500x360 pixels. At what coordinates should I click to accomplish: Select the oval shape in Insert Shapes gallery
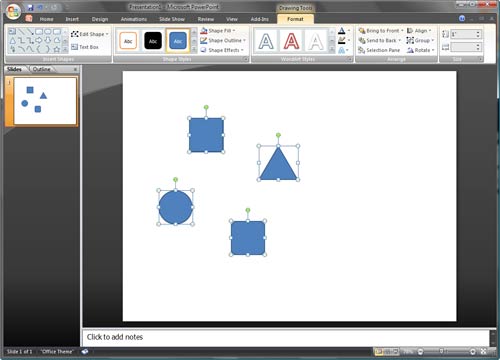pyautogui.click(x=48, y=32)
